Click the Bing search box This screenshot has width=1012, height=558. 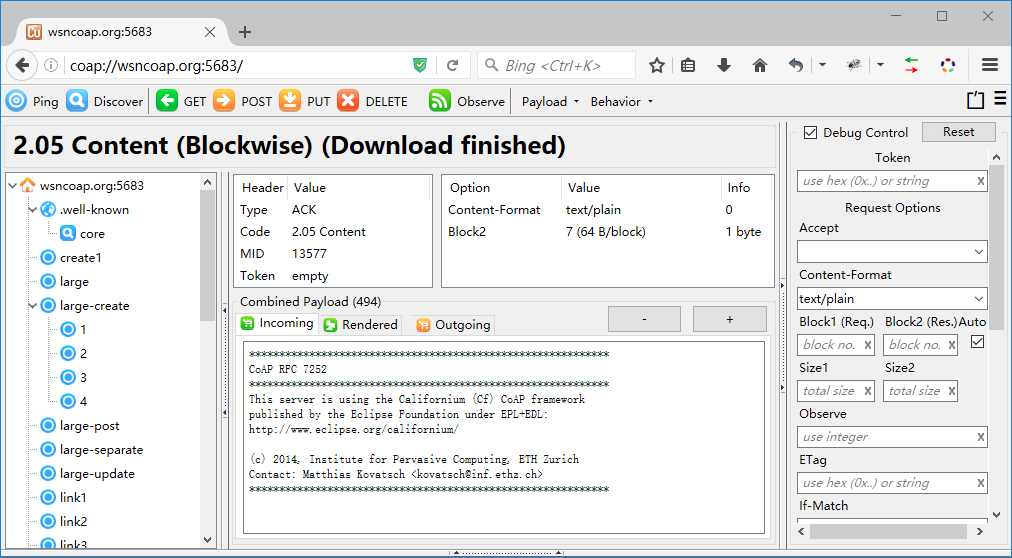[x=556, y=65]
